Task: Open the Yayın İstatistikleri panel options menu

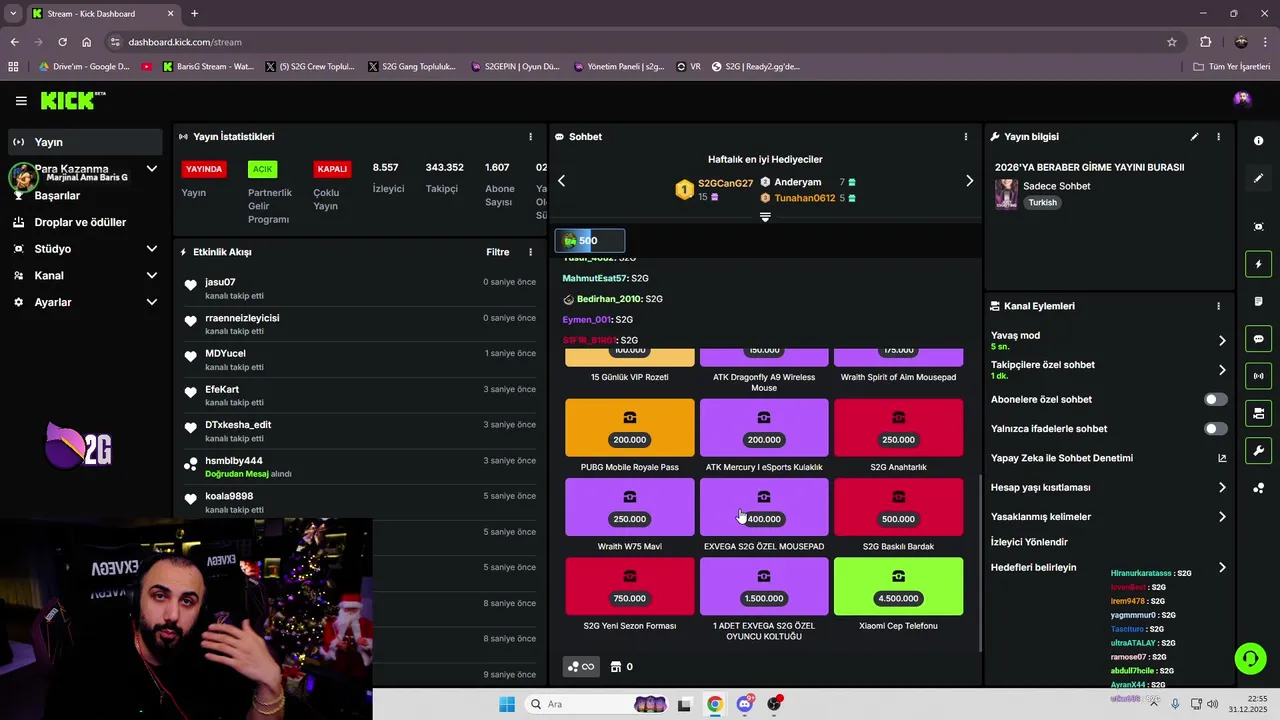Action: 530,136
